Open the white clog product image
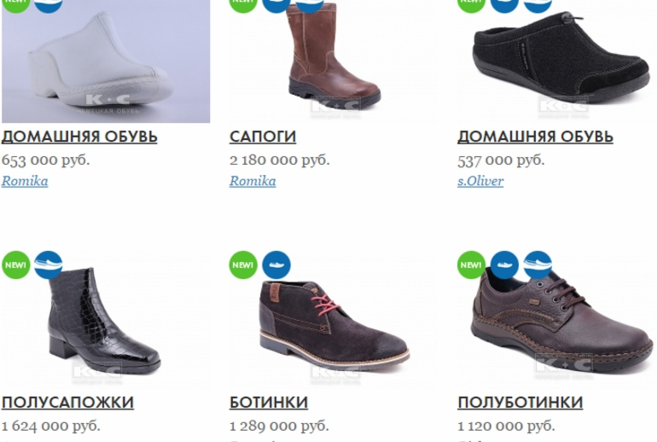This screenshot has height=442, width=657. point(106,61)
